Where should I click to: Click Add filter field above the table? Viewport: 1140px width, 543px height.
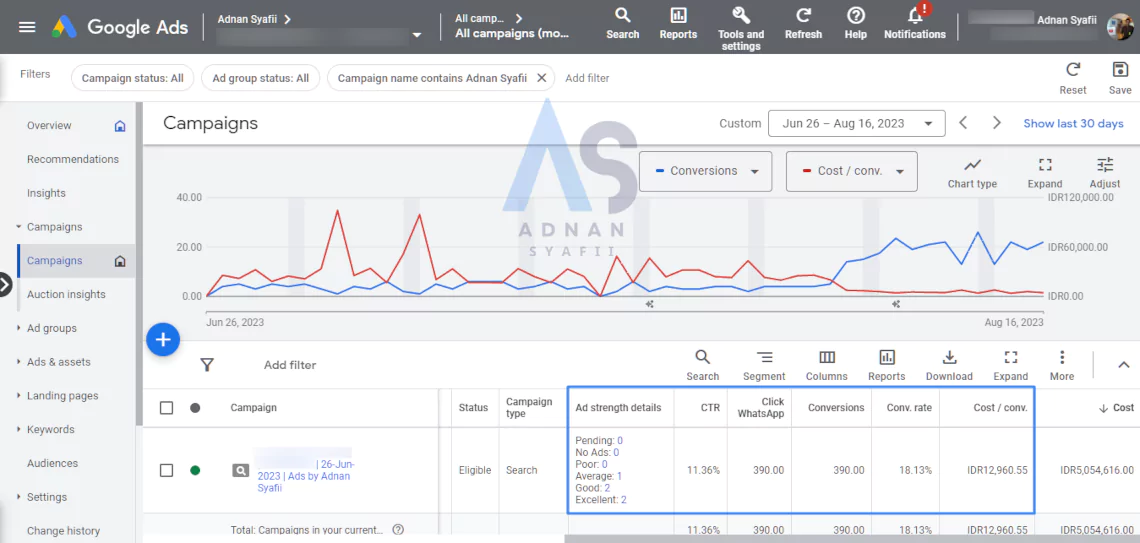coord(290,365)
